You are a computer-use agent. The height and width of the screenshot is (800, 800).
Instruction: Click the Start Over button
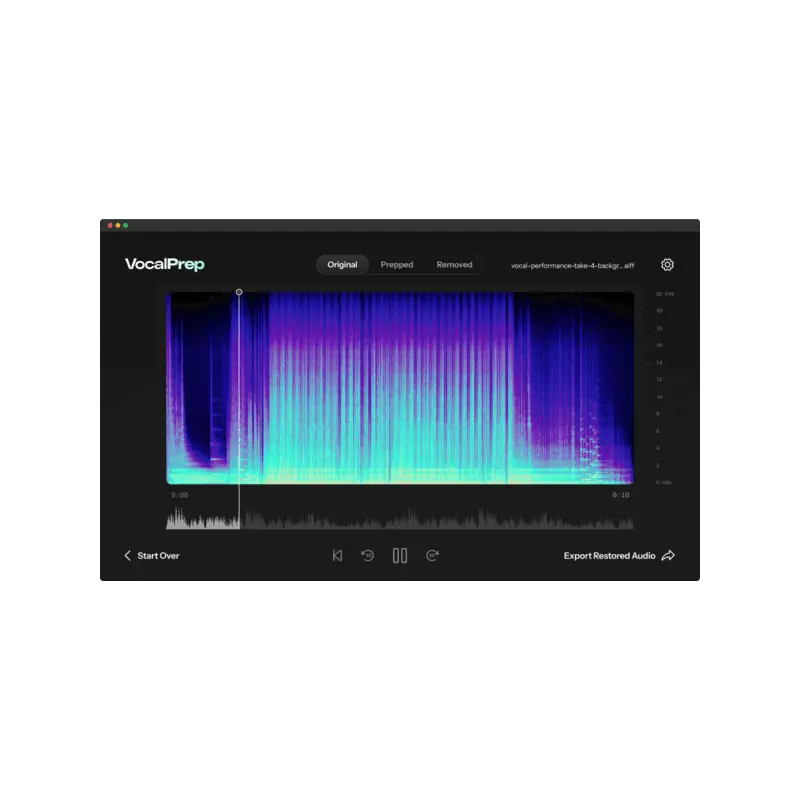tap(152, 555)
